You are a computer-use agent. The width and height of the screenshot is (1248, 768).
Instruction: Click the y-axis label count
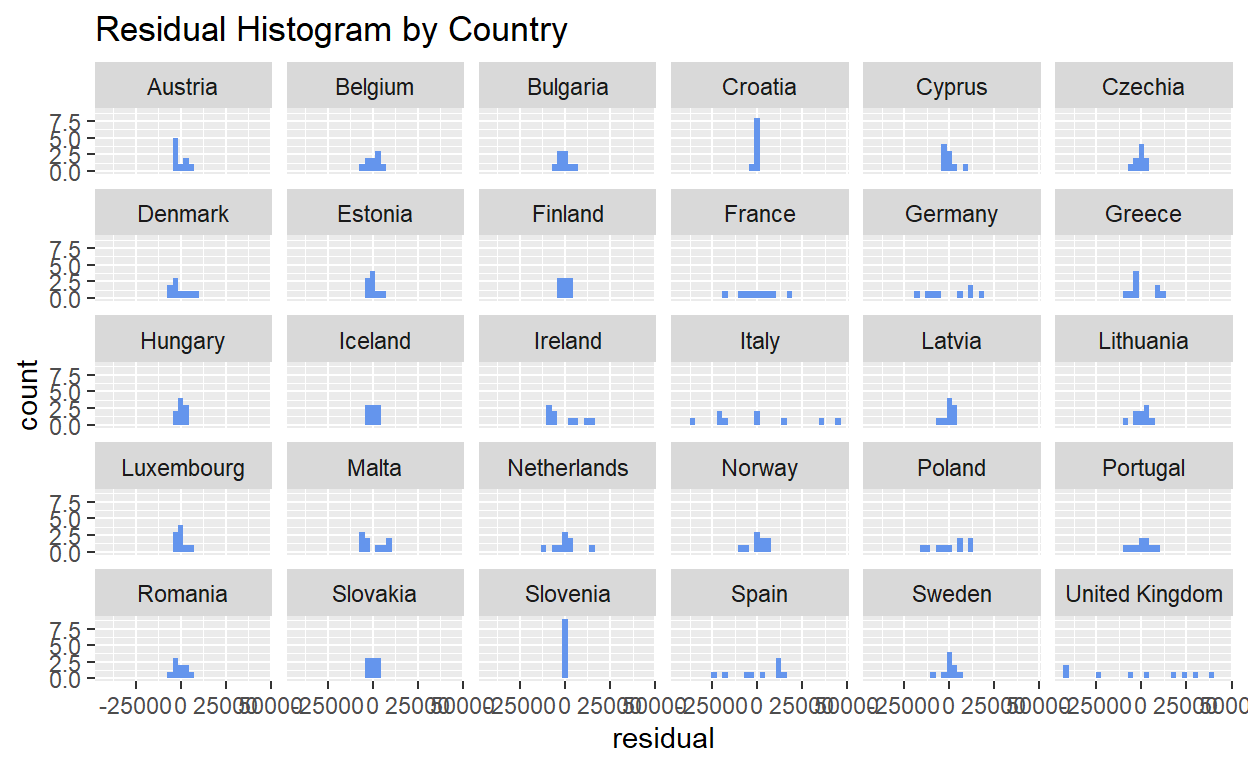click(28, 395)
